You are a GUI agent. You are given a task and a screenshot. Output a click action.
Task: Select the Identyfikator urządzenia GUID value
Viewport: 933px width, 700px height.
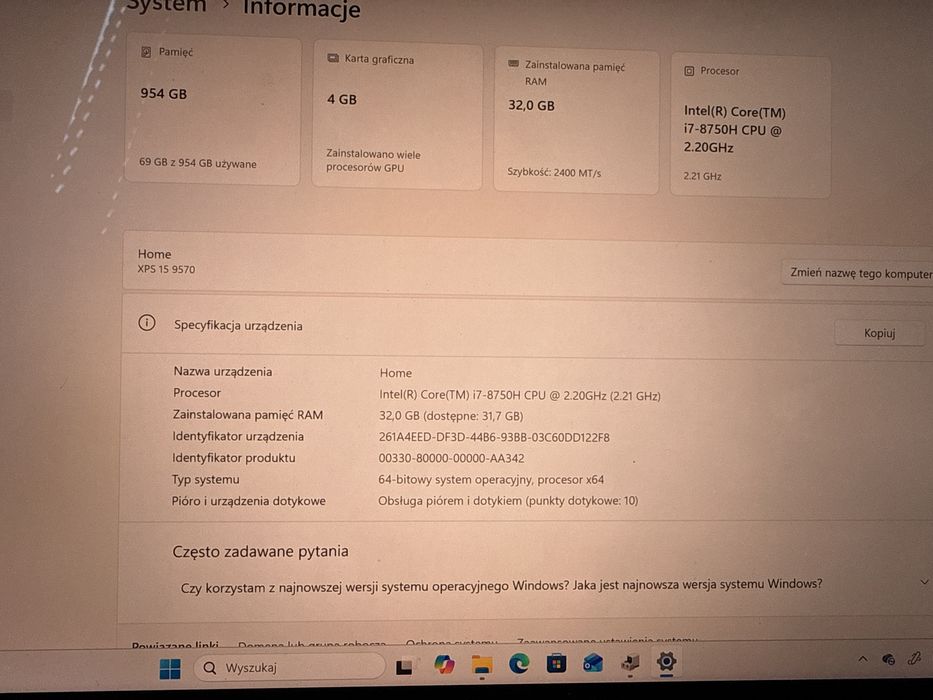[494, 437]
